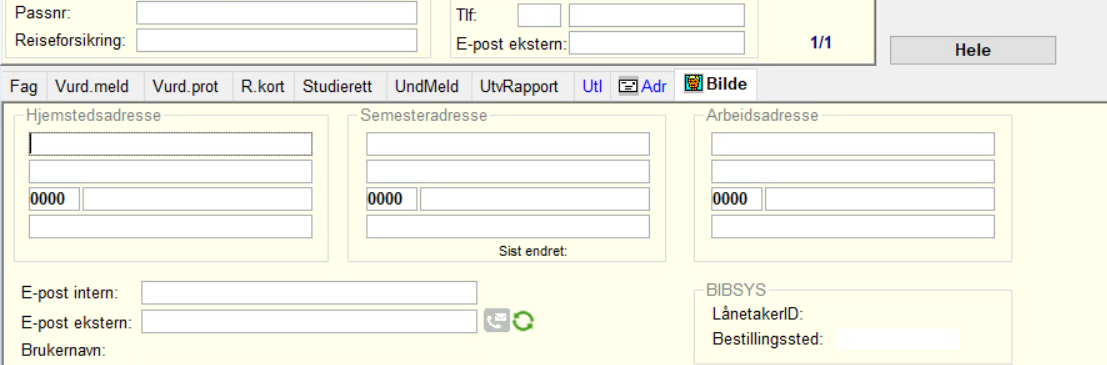Screen dimensions: 1107x365
Task: Focus the Reiseforsikring field
Action: pos(277,40)
